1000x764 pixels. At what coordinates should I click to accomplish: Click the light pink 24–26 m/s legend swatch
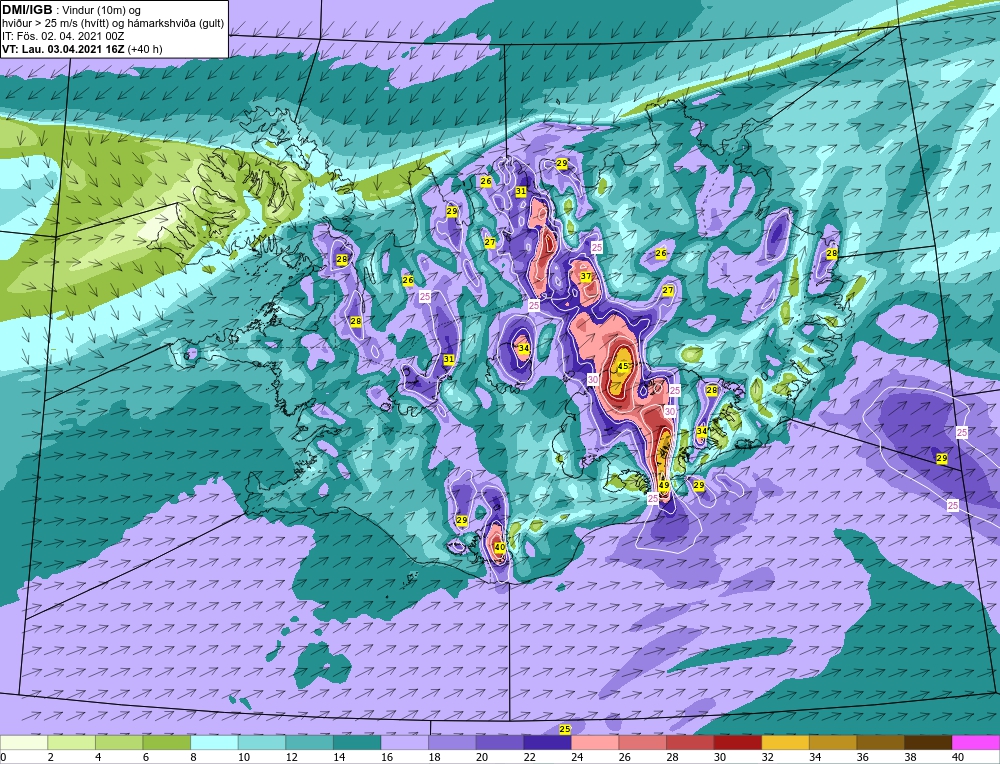[x=595, y=743]
